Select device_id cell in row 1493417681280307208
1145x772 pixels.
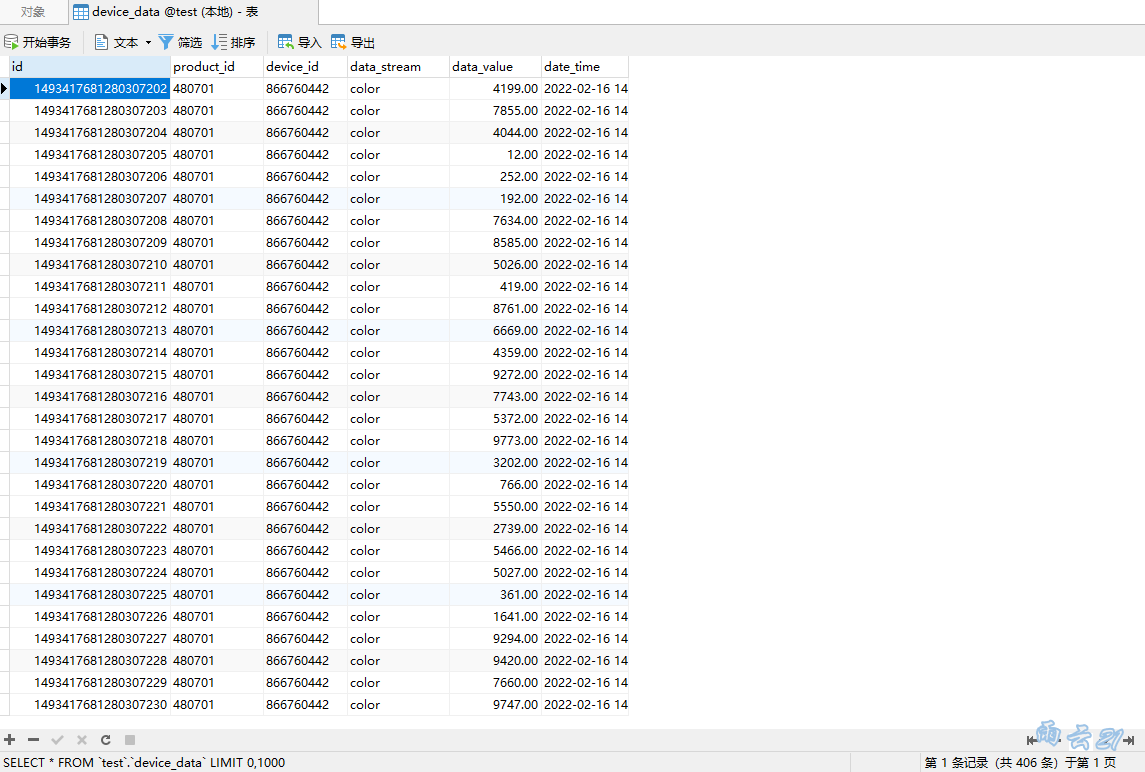click(x=305, y=221)
